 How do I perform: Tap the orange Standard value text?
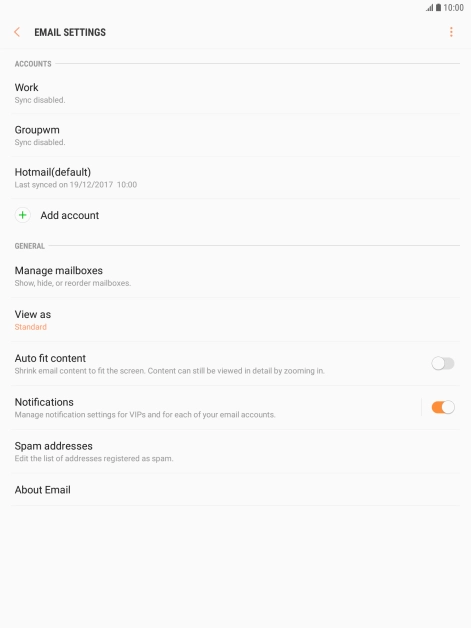pyautogui.click(x=30, y=327)
